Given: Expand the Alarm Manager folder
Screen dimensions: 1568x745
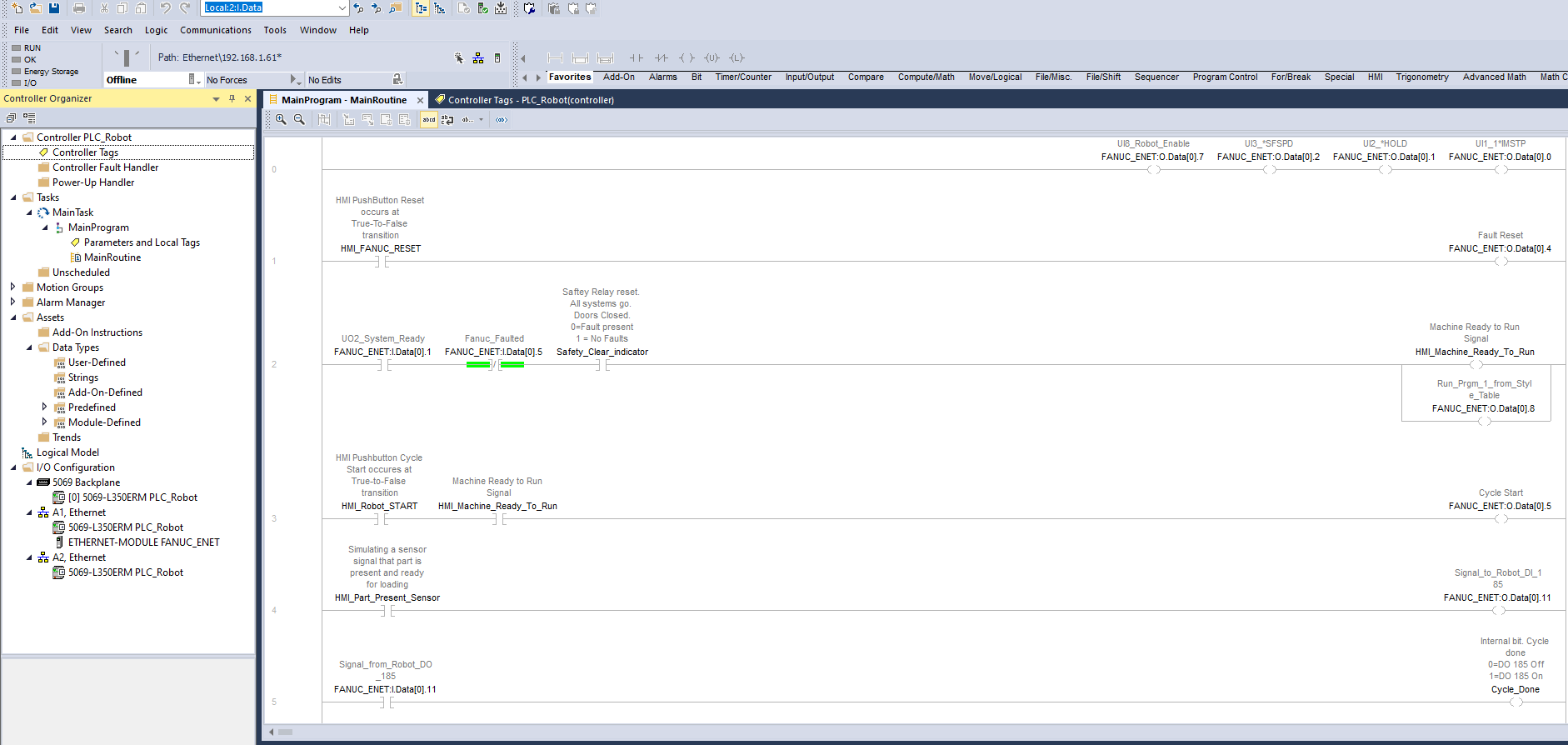Looking at the screenshot, I should [x=13, y=302].
